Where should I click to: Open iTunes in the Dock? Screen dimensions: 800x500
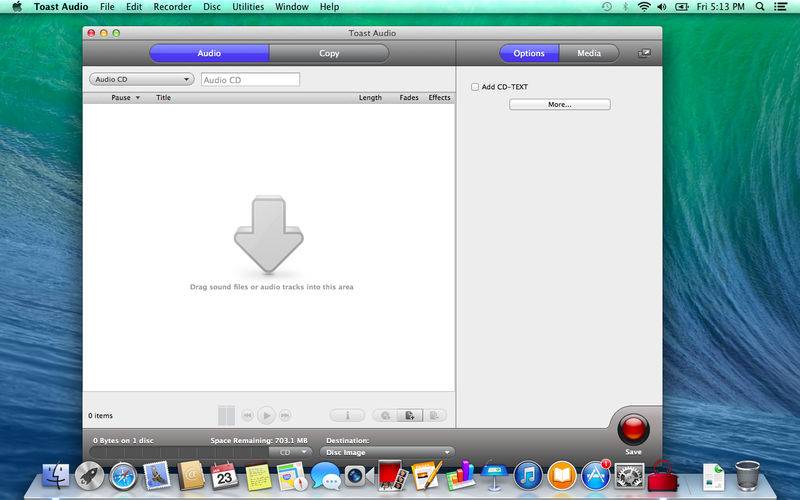pyautogui.click(x=528, y=476)
